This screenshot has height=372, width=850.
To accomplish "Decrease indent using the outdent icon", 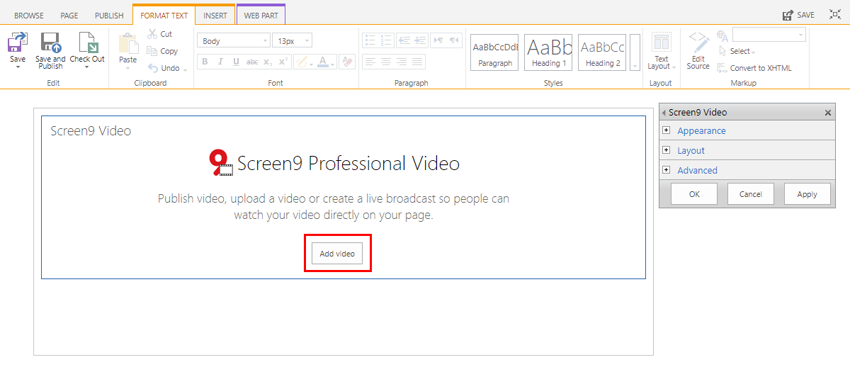I will click(x=403, y=40).
